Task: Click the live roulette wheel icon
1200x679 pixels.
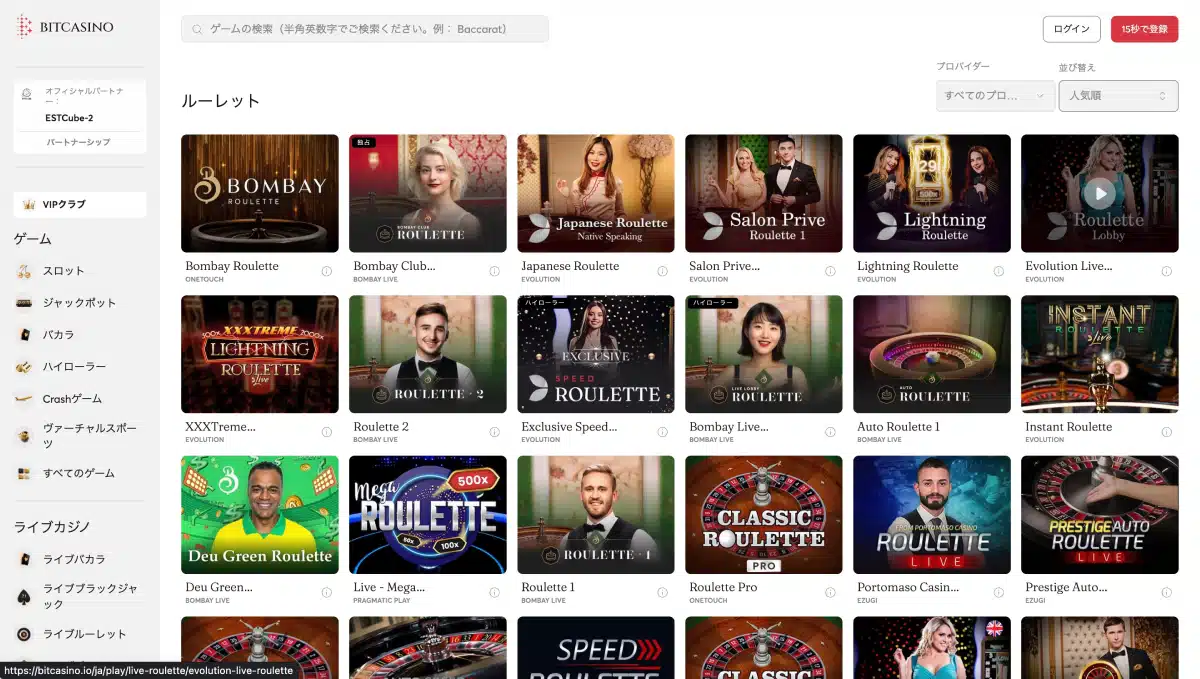Action: coord(24,634)
